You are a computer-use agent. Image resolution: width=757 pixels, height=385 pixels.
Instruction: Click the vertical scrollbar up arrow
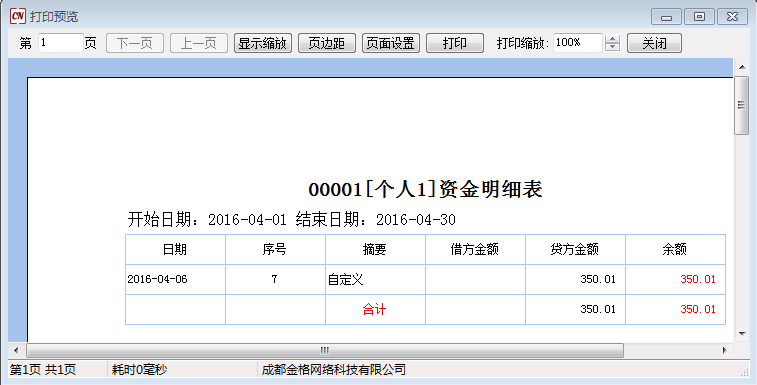tap(741, 67)
